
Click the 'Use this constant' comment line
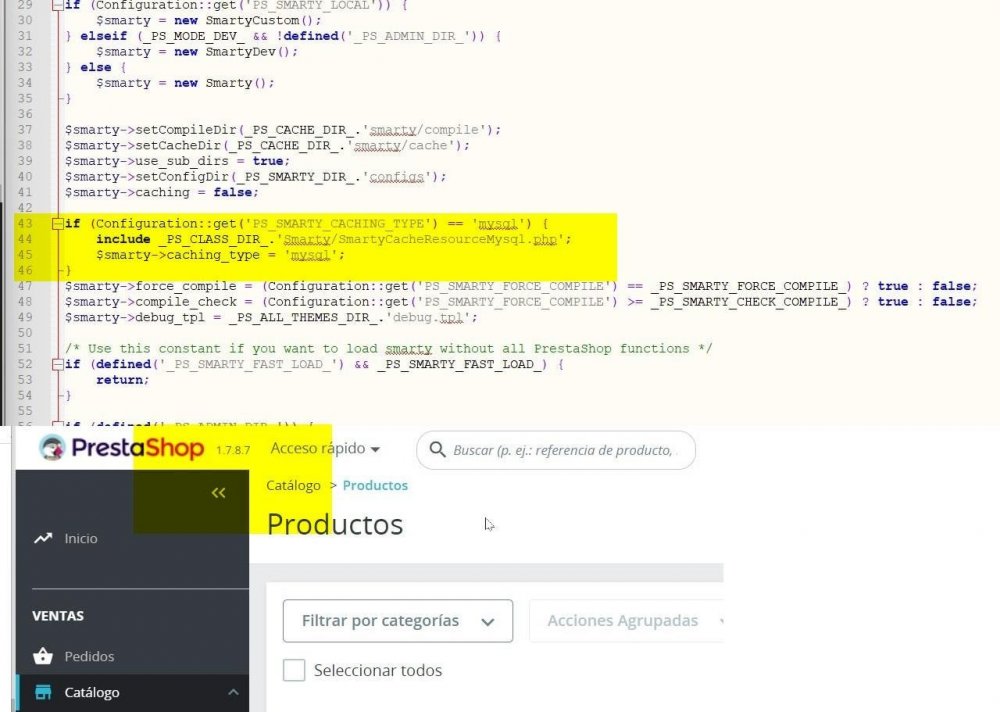[388, 348]
